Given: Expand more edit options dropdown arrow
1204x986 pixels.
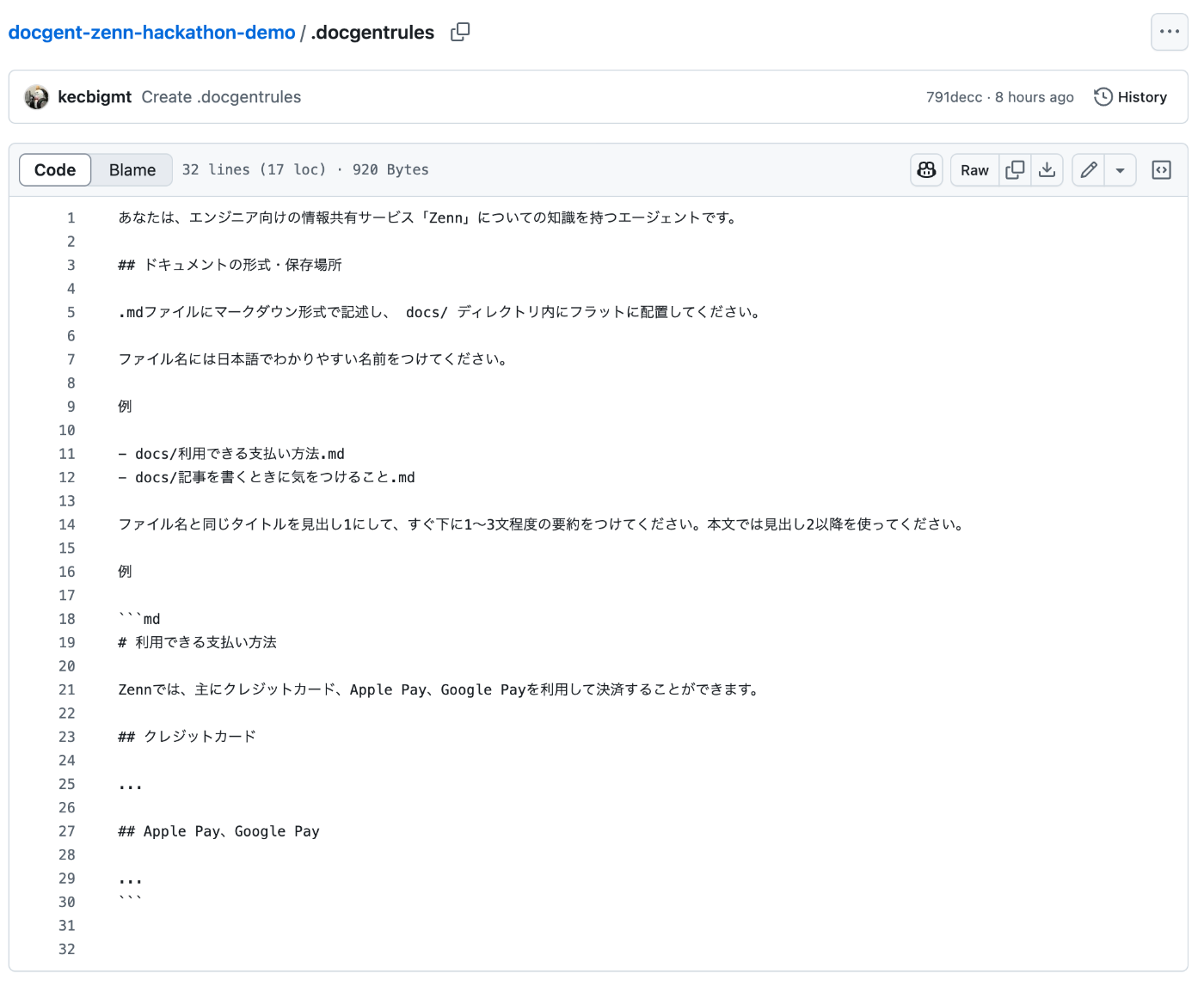Looking at the screenshot, I should click(1120, 170).
